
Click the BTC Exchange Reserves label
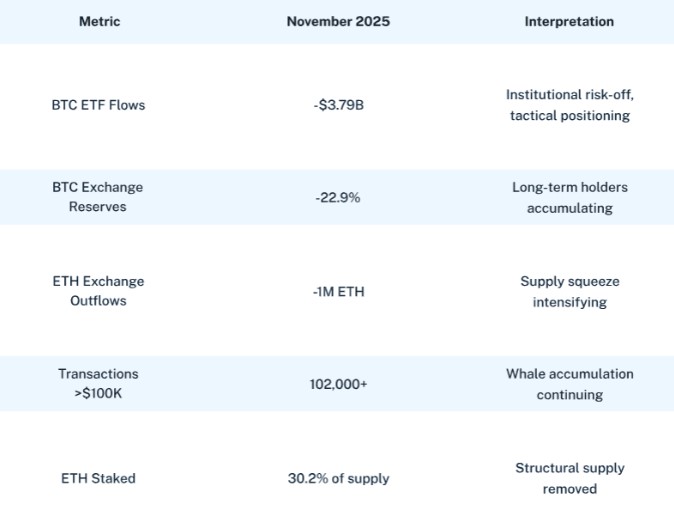click(98, 197)
